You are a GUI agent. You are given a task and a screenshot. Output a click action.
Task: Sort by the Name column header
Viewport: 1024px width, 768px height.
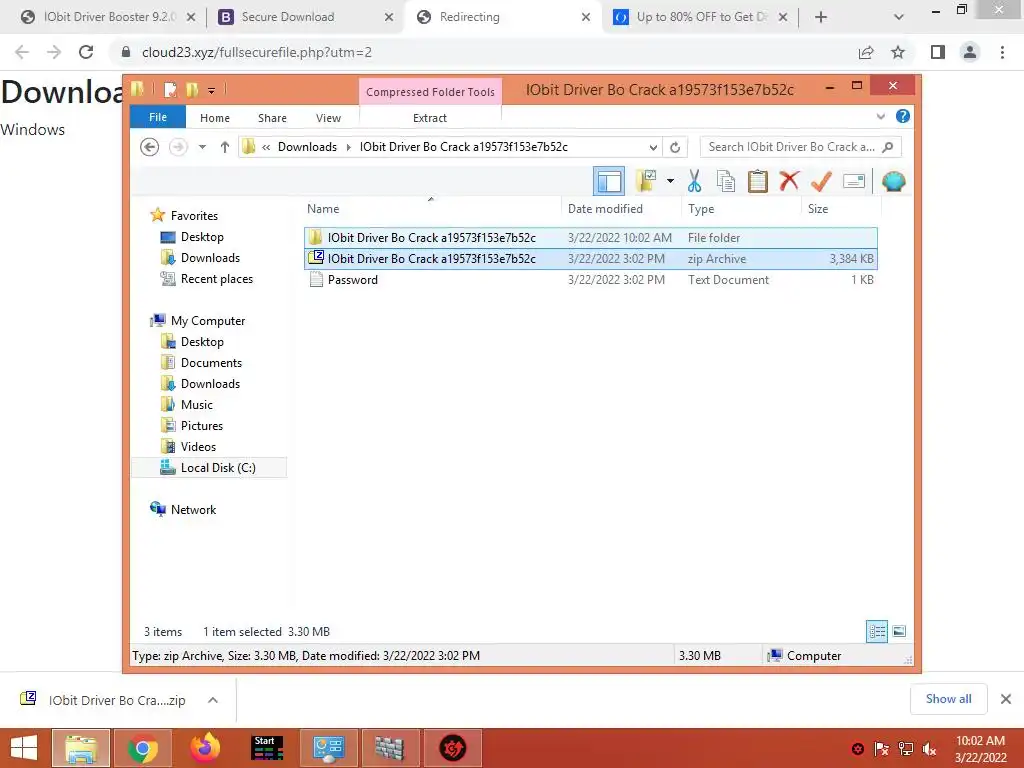431,208
